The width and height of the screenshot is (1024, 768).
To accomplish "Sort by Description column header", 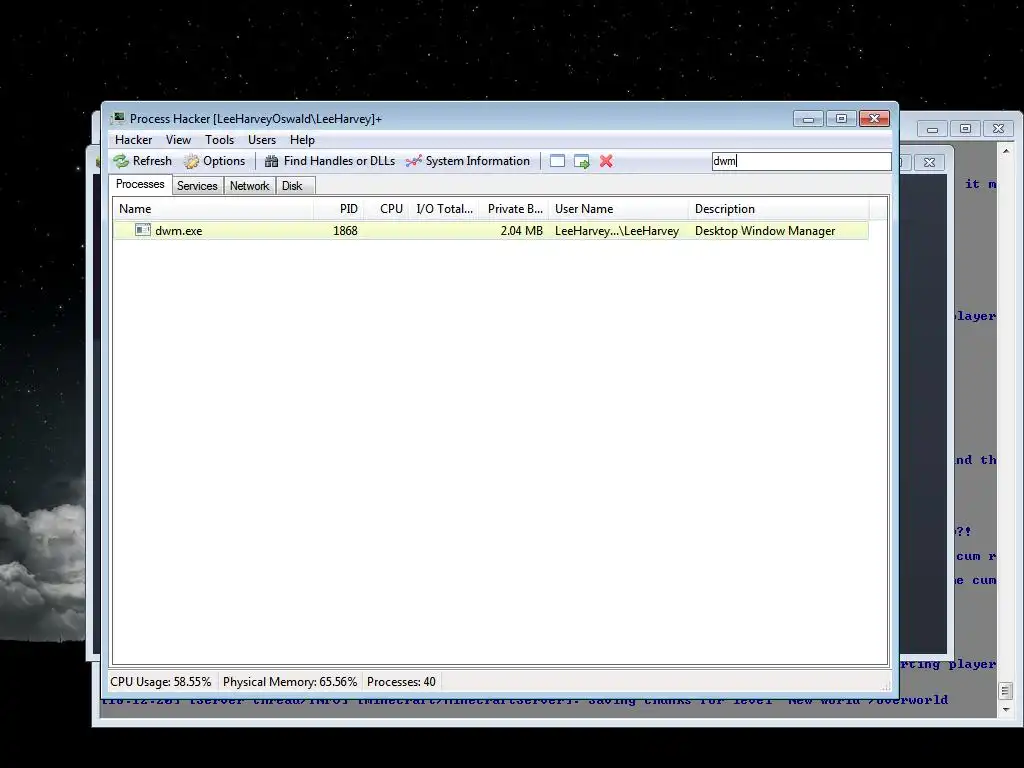I will tap(778, 209).
